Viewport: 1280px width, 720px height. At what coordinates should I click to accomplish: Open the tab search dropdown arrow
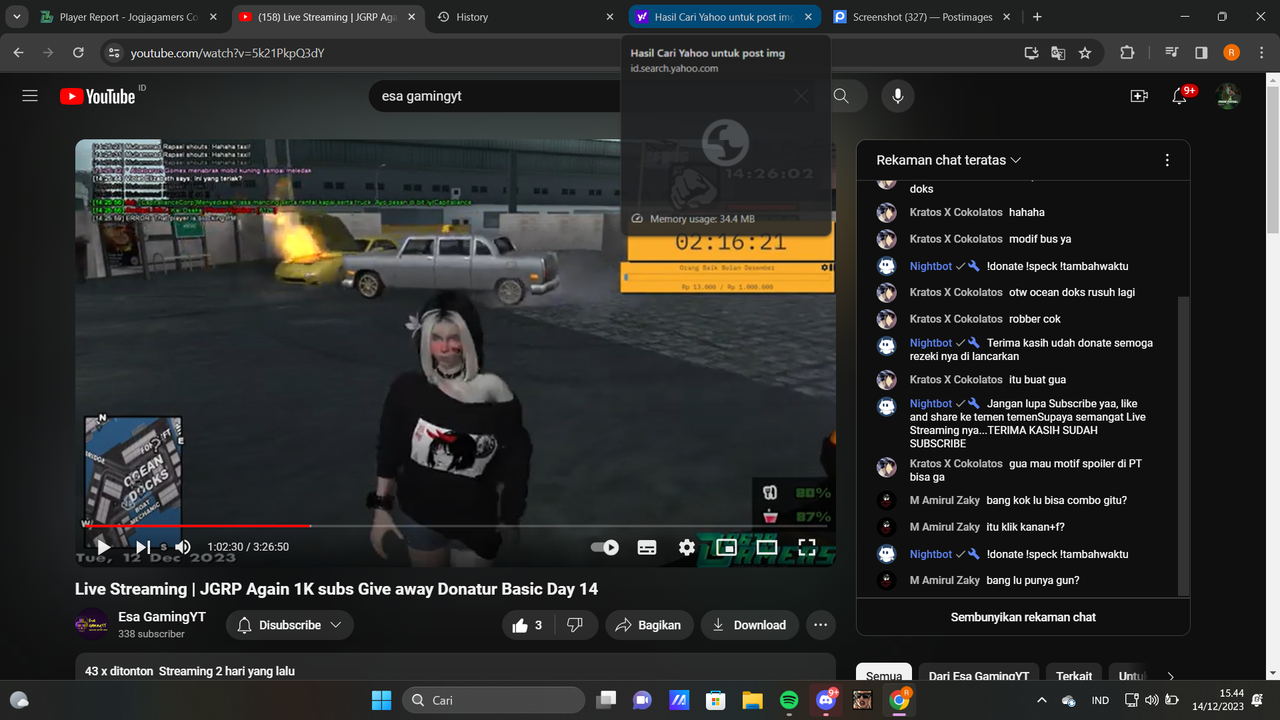[17, 17]
